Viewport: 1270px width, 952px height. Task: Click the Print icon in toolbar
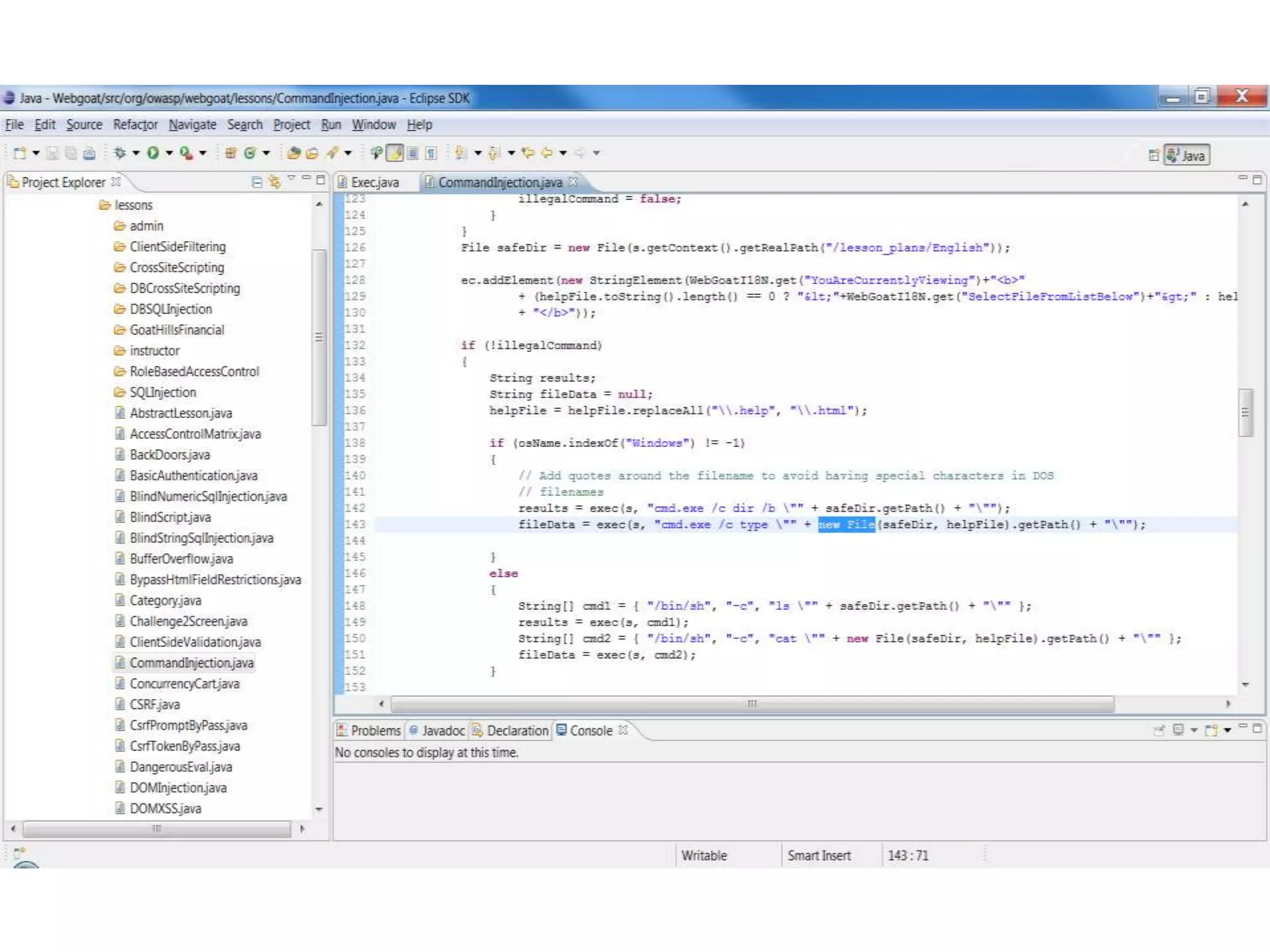pos(89,152)
